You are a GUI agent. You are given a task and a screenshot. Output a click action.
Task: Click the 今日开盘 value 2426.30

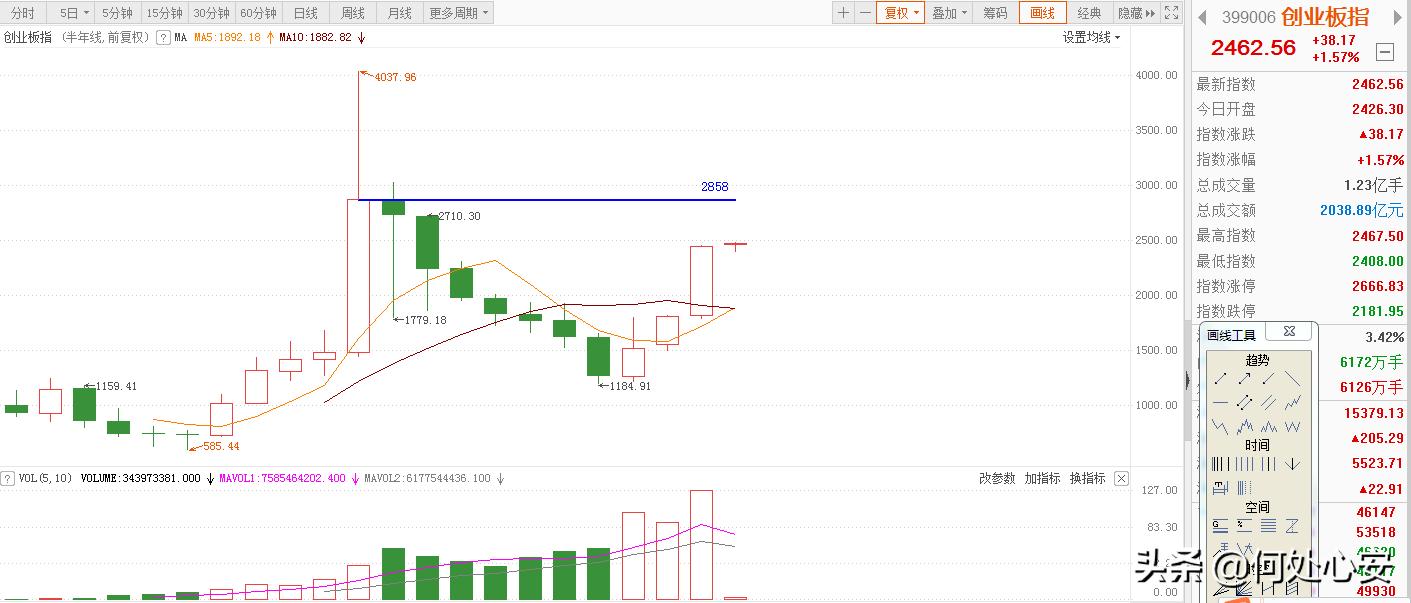click(1378, 109)
